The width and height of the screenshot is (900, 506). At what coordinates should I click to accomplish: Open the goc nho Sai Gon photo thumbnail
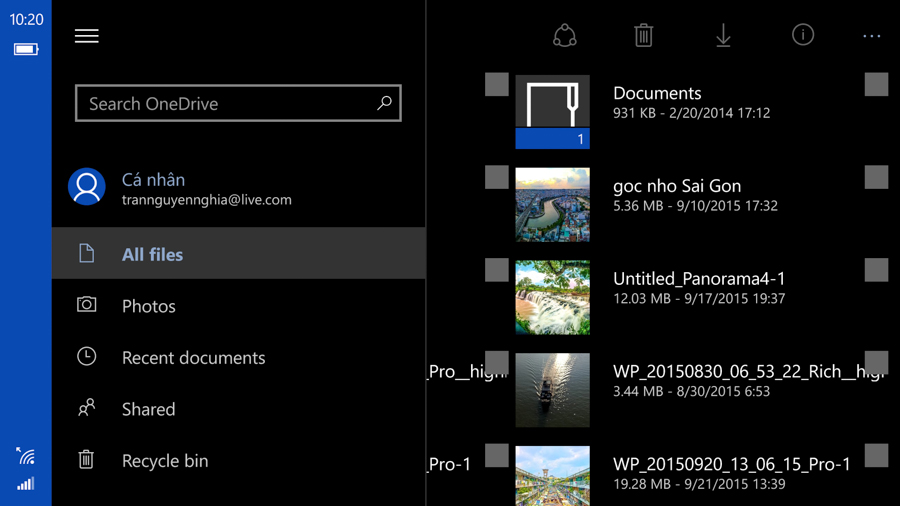[x=552, y=205]
